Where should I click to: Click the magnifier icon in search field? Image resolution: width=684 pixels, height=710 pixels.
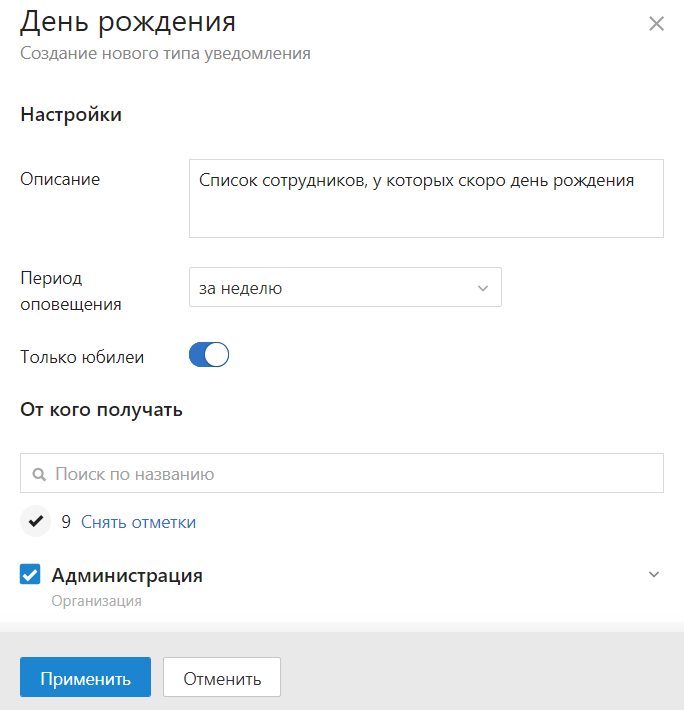(39, 474)
